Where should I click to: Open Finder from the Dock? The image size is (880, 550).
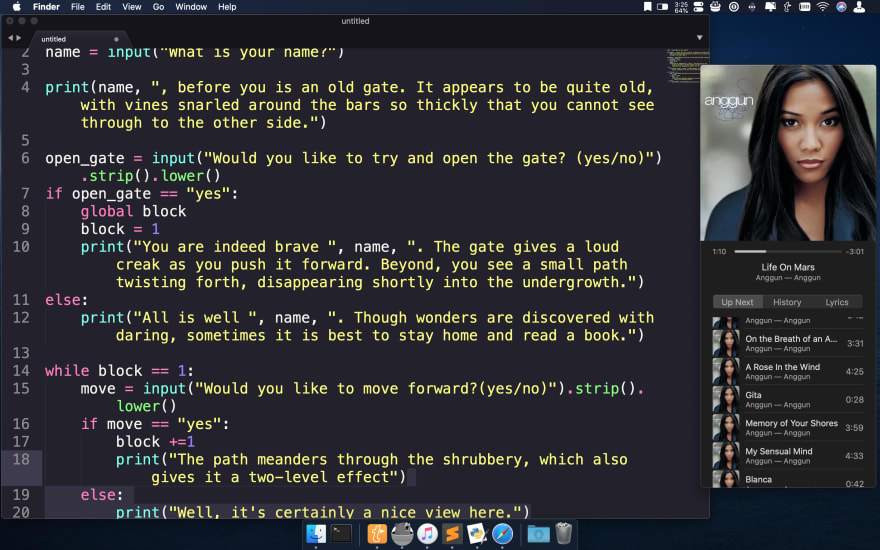click(316, 533)
